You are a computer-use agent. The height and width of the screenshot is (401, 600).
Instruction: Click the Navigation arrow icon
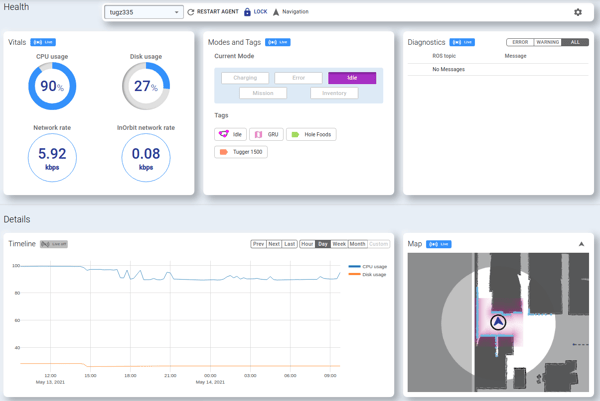(276, 12)
